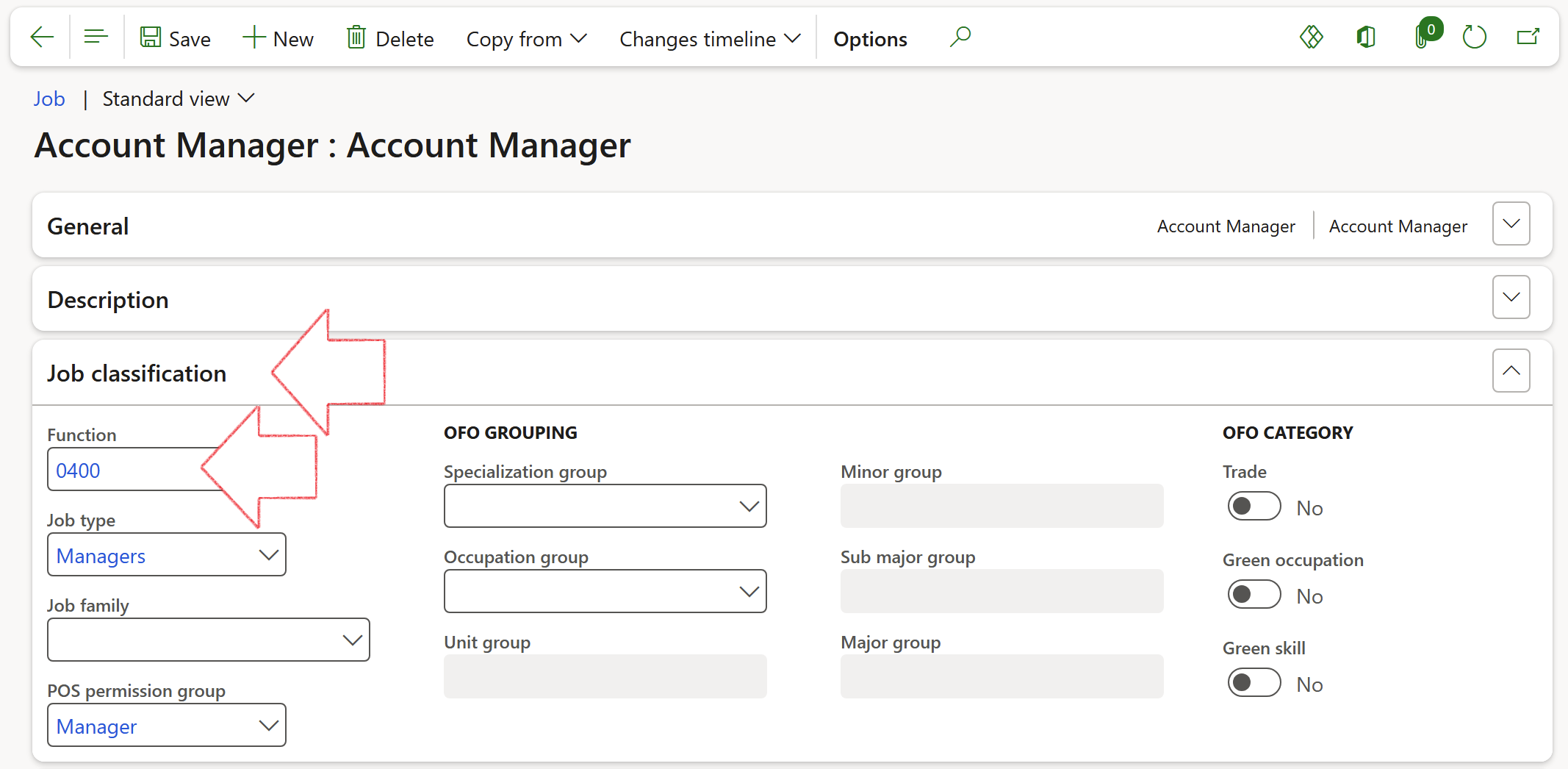Open the Office integration icon
The height and width of the screenshot is (769, 1568).
pos(1366,37)
